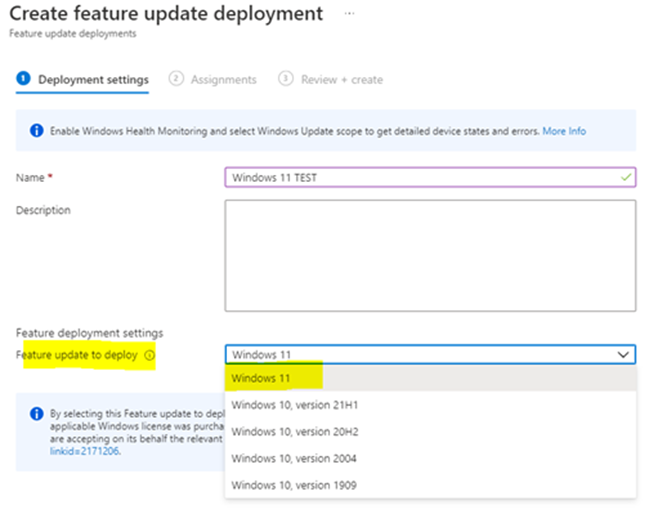Click the step 1 circle icon
The image size is (658, 514).
click(24, 78)
